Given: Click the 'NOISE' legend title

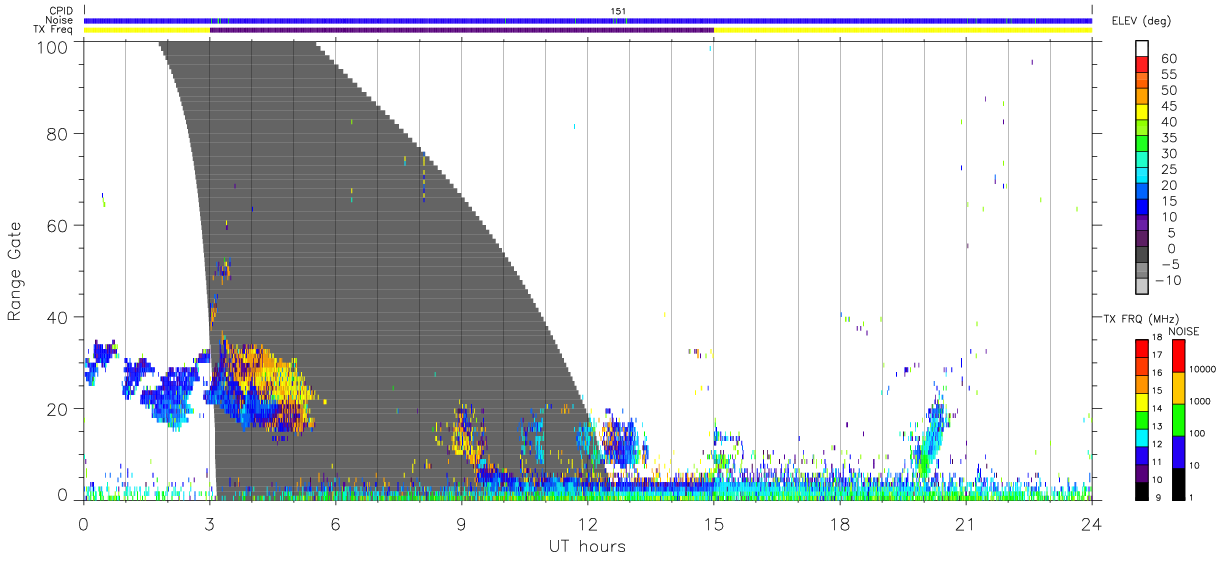Looking at the screenshot, I should [1184, 331].
